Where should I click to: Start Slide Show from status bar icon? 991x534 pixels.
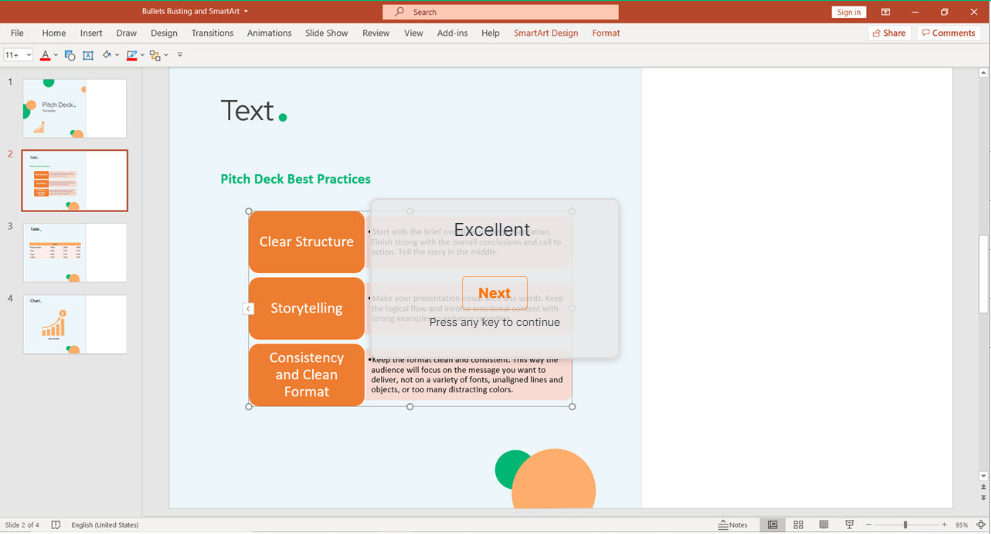(849, 525)
